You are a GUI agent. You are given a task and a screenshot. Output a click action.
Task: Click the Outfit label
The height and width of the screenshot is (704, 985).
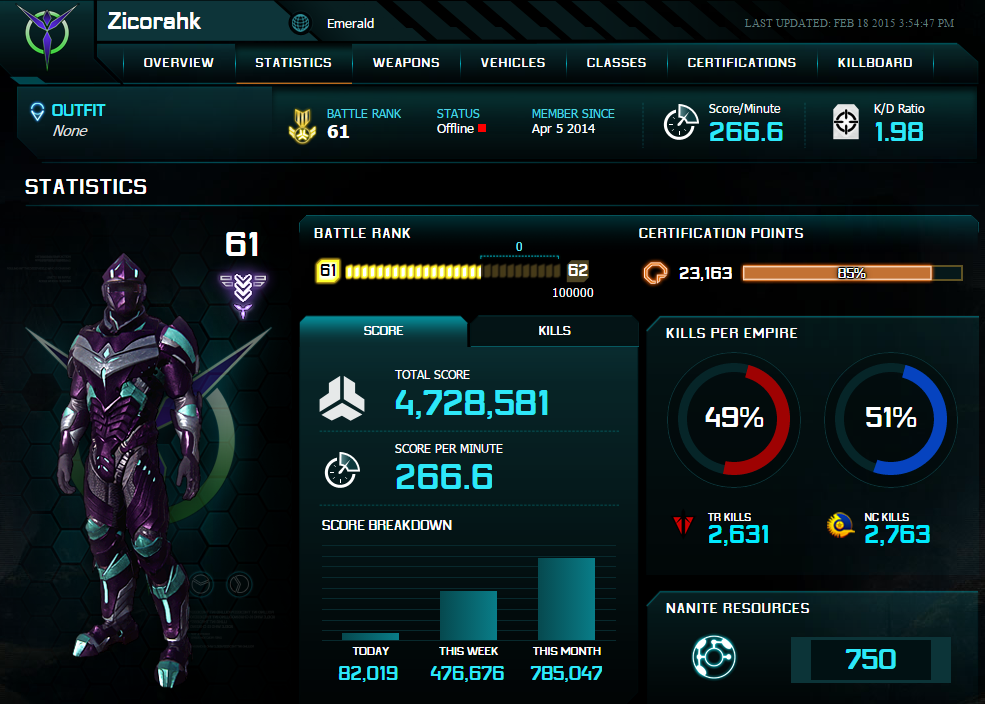78,111
